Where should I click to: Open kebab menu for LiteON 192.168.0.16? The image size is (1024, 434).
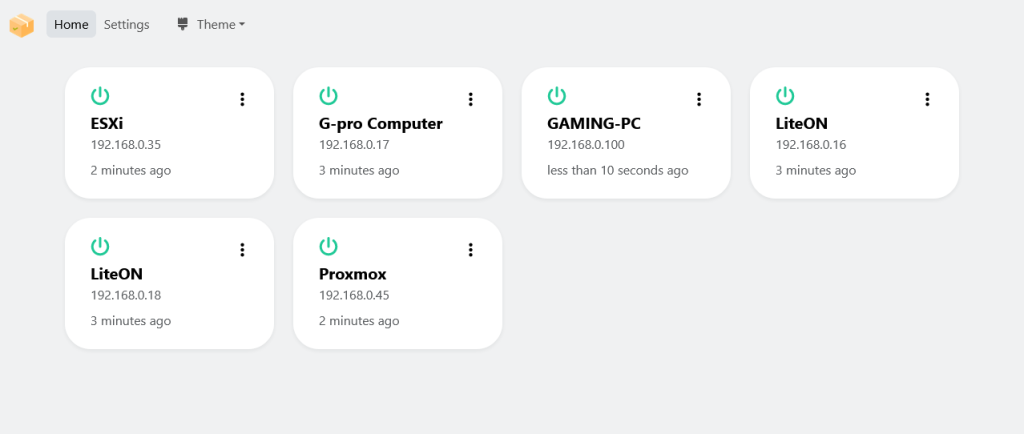[927, 99]
